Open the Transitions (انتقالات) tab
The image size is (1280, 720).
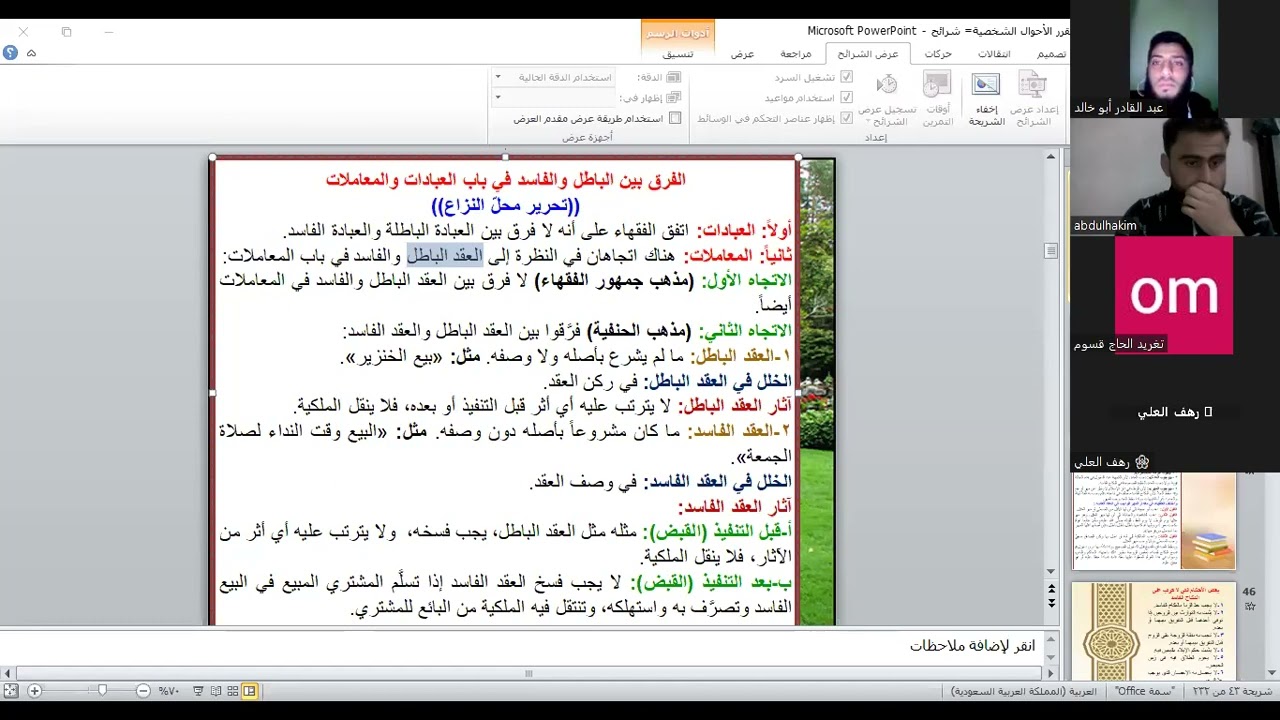point(994,54)
